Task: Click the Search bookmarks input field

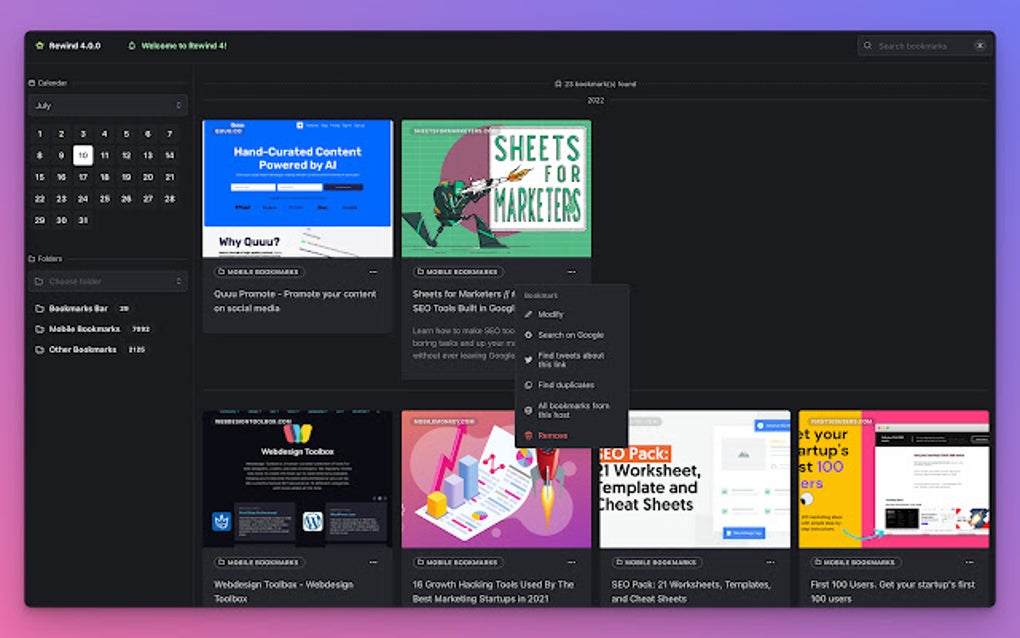Action: pos(917,46)
